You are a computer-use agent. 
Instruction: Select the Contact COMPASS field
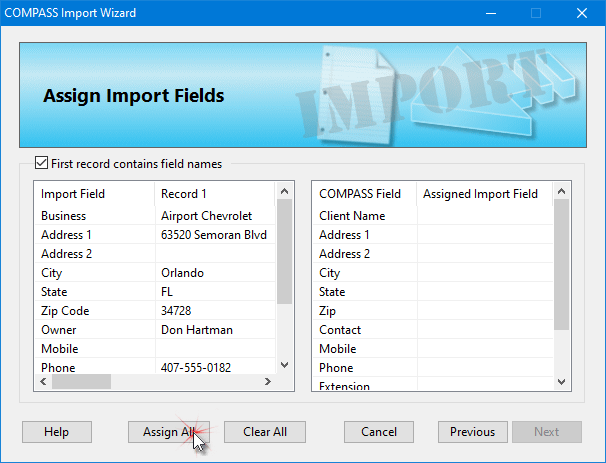point(340,330)
